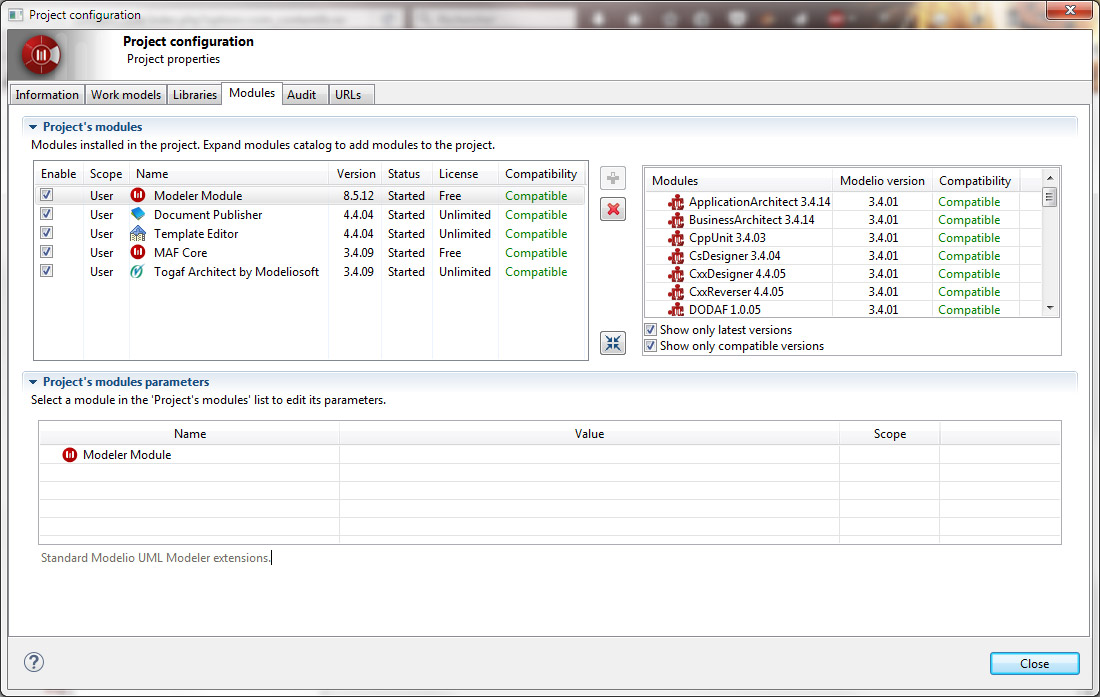Sort parameters by Value column header
Image resolution: width=1100 pixels, height=697 pixels.
pos(589,434)
